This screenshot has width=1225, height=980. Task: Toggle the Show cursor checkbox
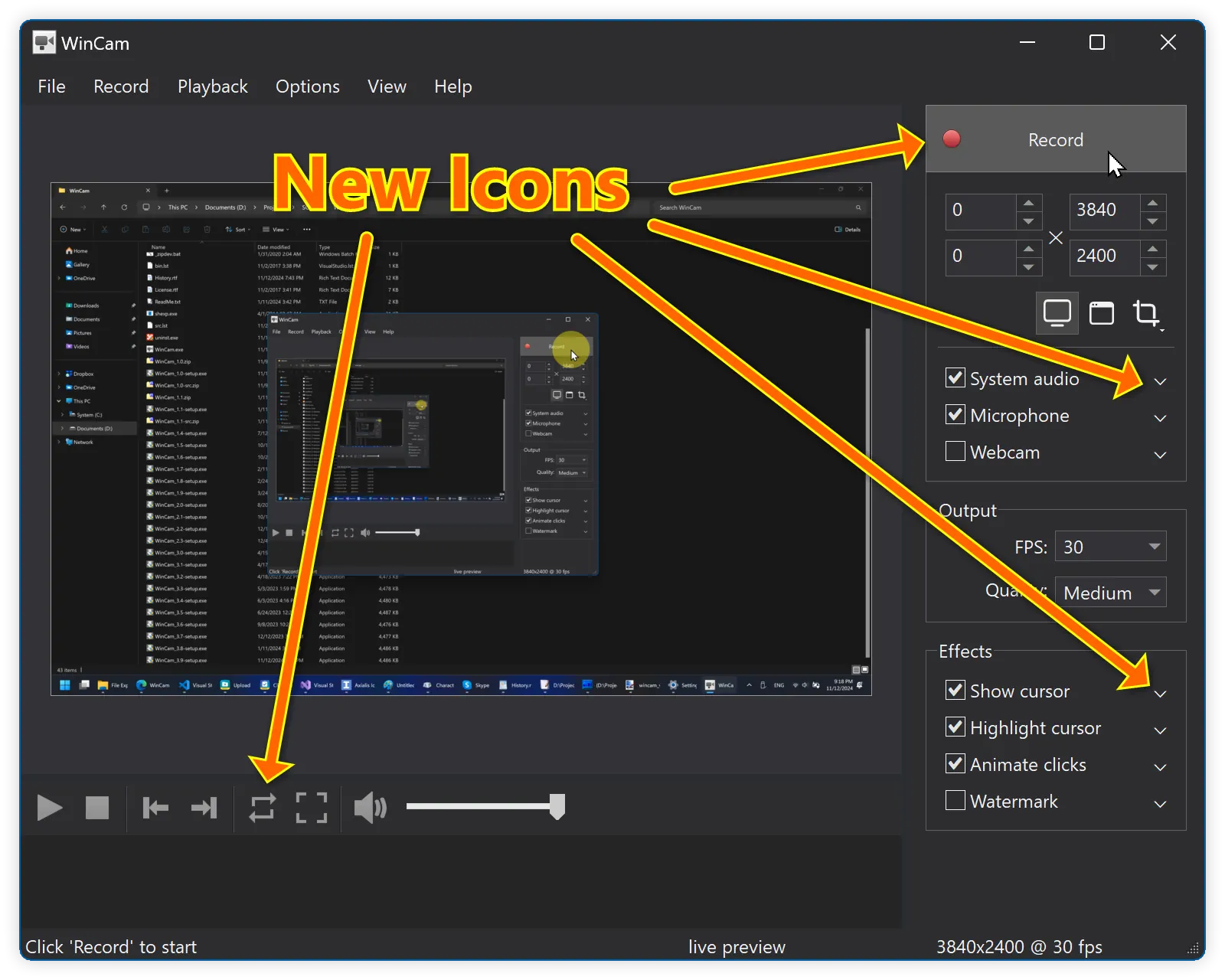(x=955, y=691)
